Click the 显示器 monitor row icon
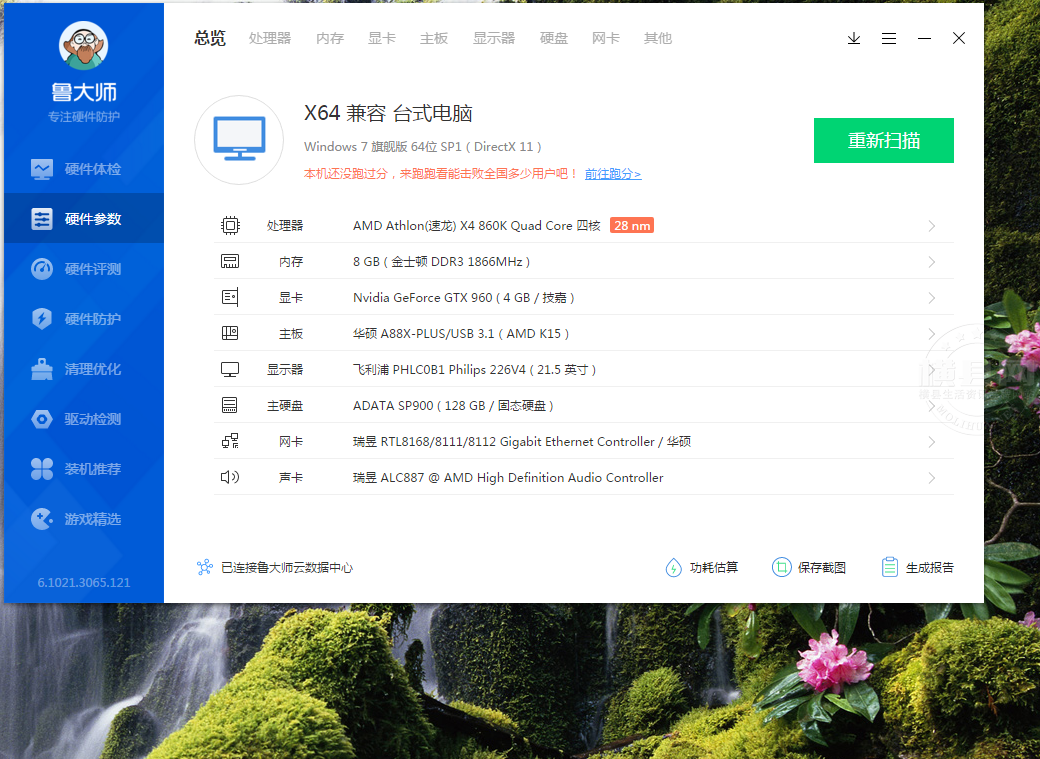 (x=230, y=370)
